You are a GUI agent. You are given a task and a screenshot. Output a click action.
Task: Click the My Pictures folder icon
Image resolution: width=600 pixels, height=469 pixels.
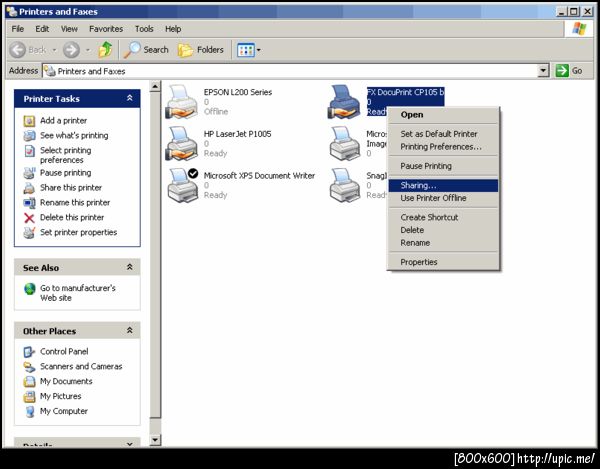pos(29,397)
